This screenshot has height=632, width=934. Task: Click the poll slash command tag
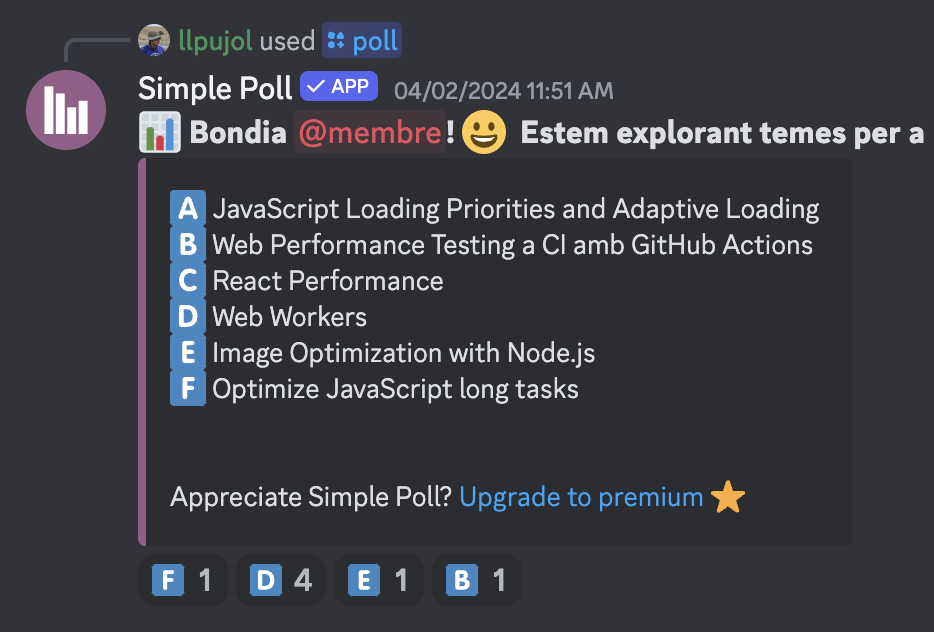pyautogui.click(x=362, y=41)
